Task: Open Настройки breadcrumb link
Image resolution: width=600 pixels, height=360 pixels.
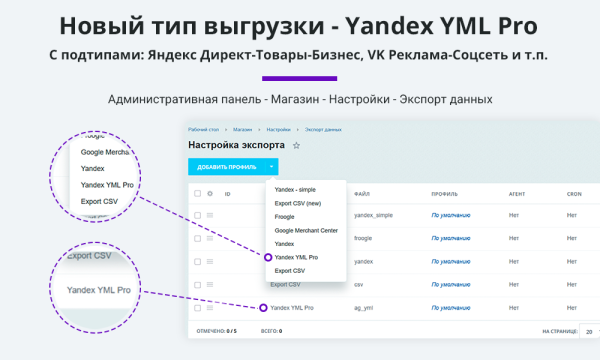Action: pos(279,130)
